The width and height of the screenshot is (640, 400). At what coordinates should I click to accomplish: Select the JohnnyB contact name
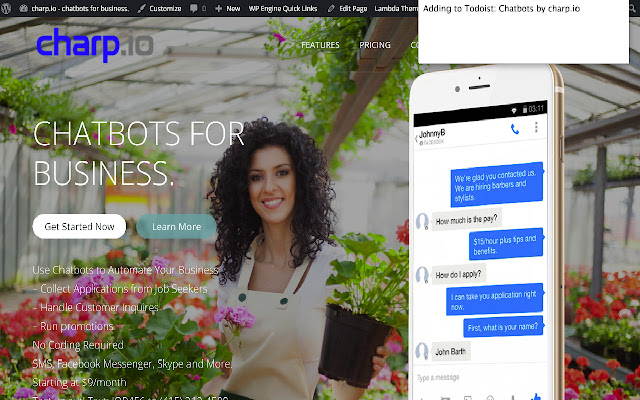(432, 133)
